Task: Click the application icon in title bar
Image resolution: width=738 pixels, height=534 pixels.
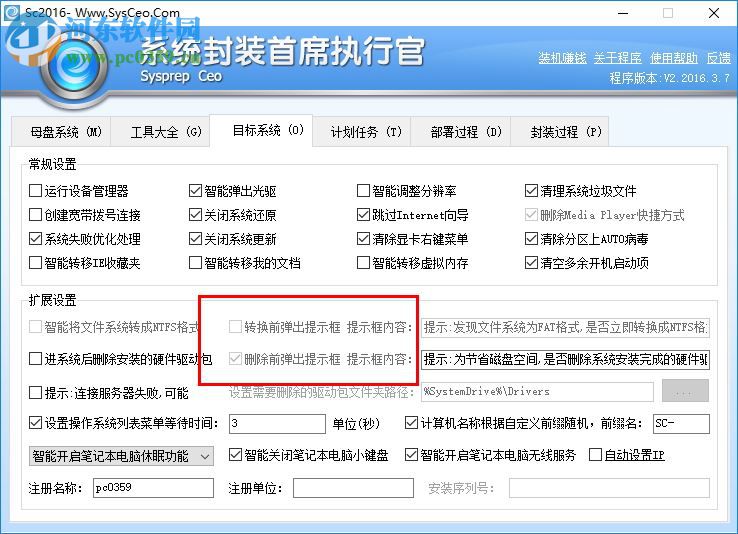Action: pos(11,12)
